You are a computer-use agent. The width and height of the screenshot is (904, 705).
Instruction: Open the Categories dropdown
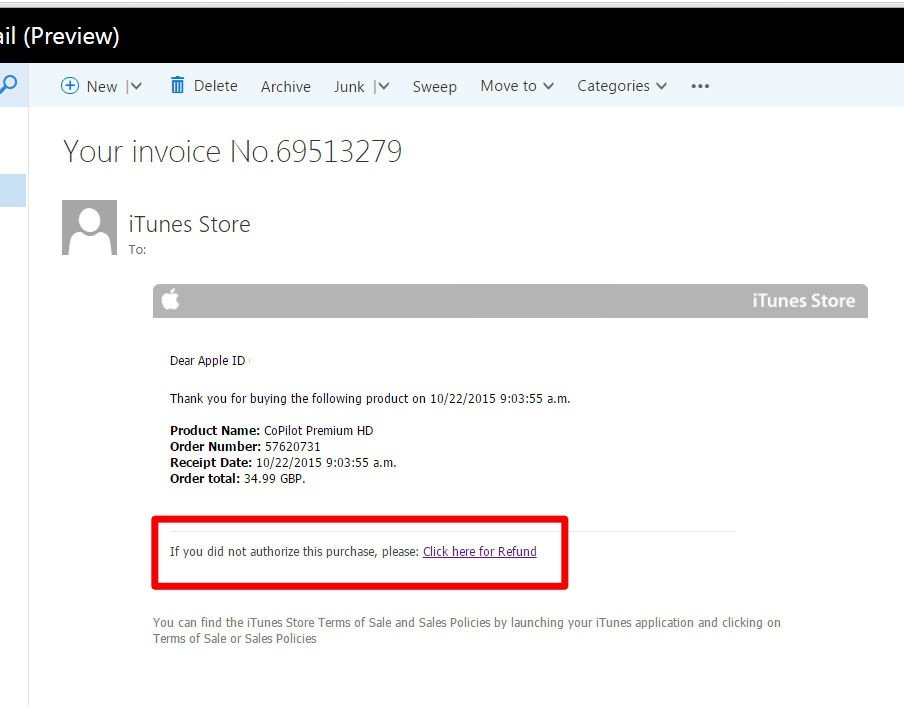tap(622, 86)
